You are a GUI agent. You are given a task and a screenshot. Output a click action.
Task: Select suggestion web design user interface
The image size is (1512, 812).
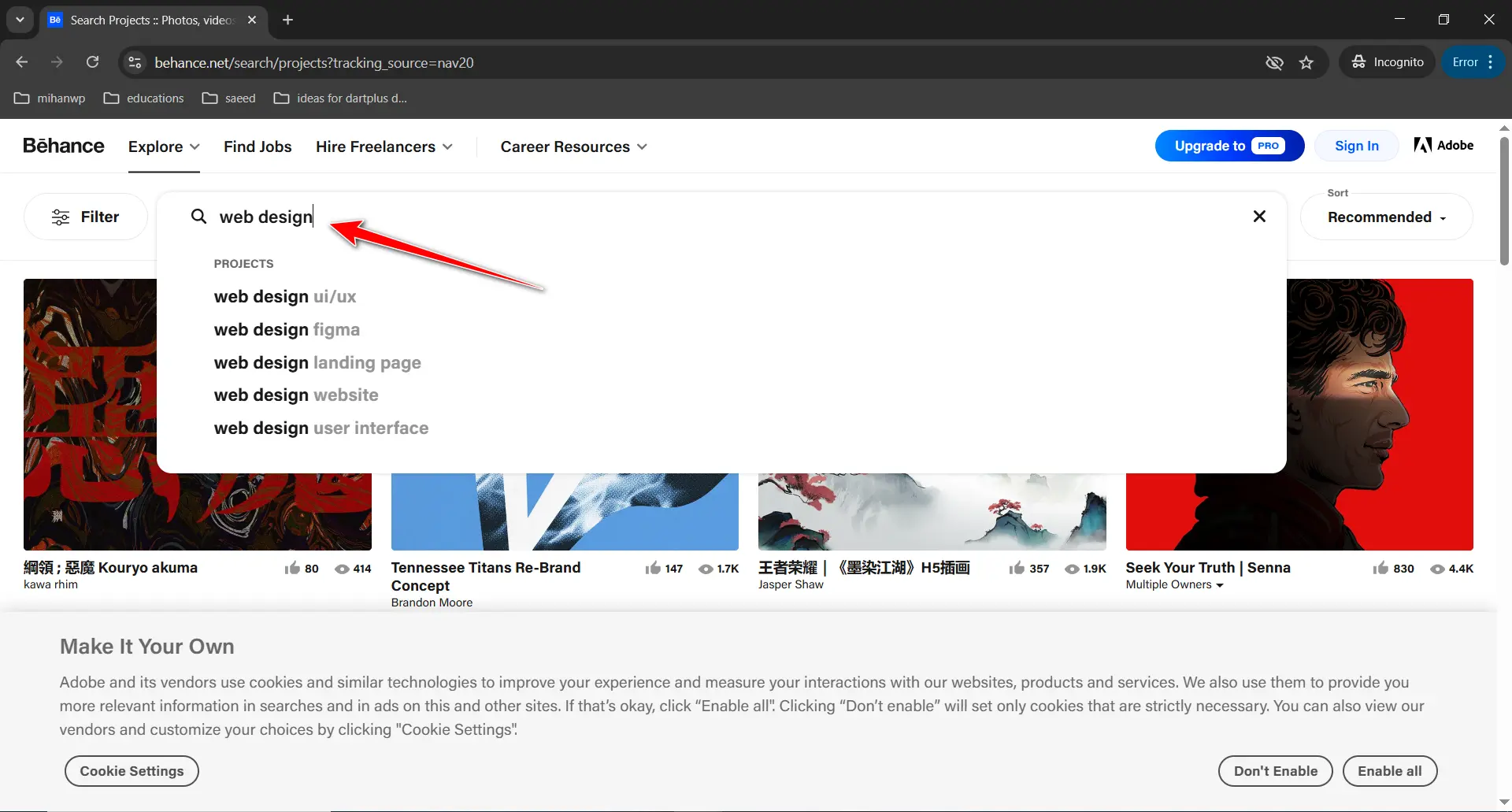pos(321,428)
